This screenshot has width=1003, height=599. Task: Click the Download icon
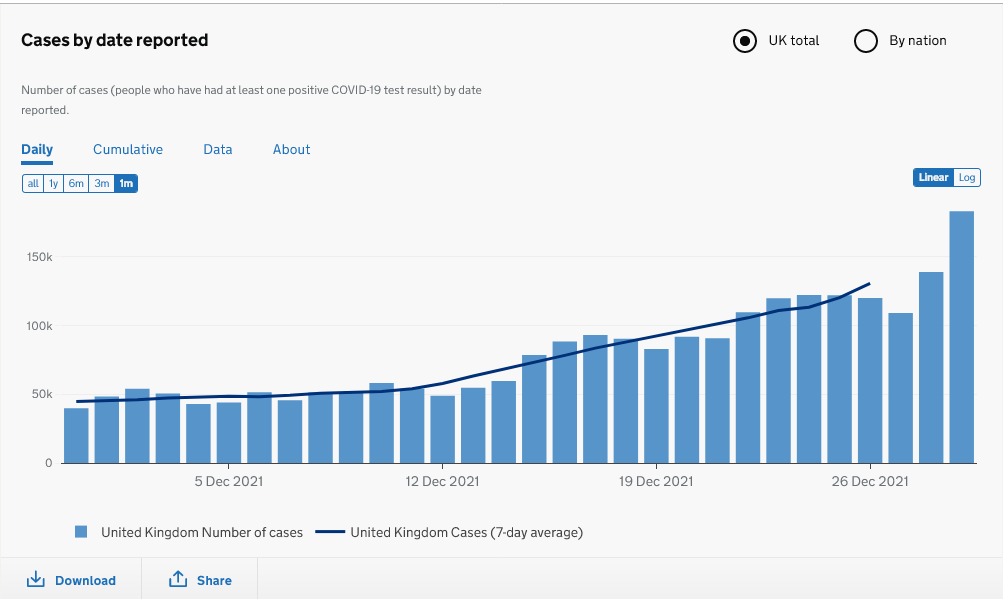(36, 579)
